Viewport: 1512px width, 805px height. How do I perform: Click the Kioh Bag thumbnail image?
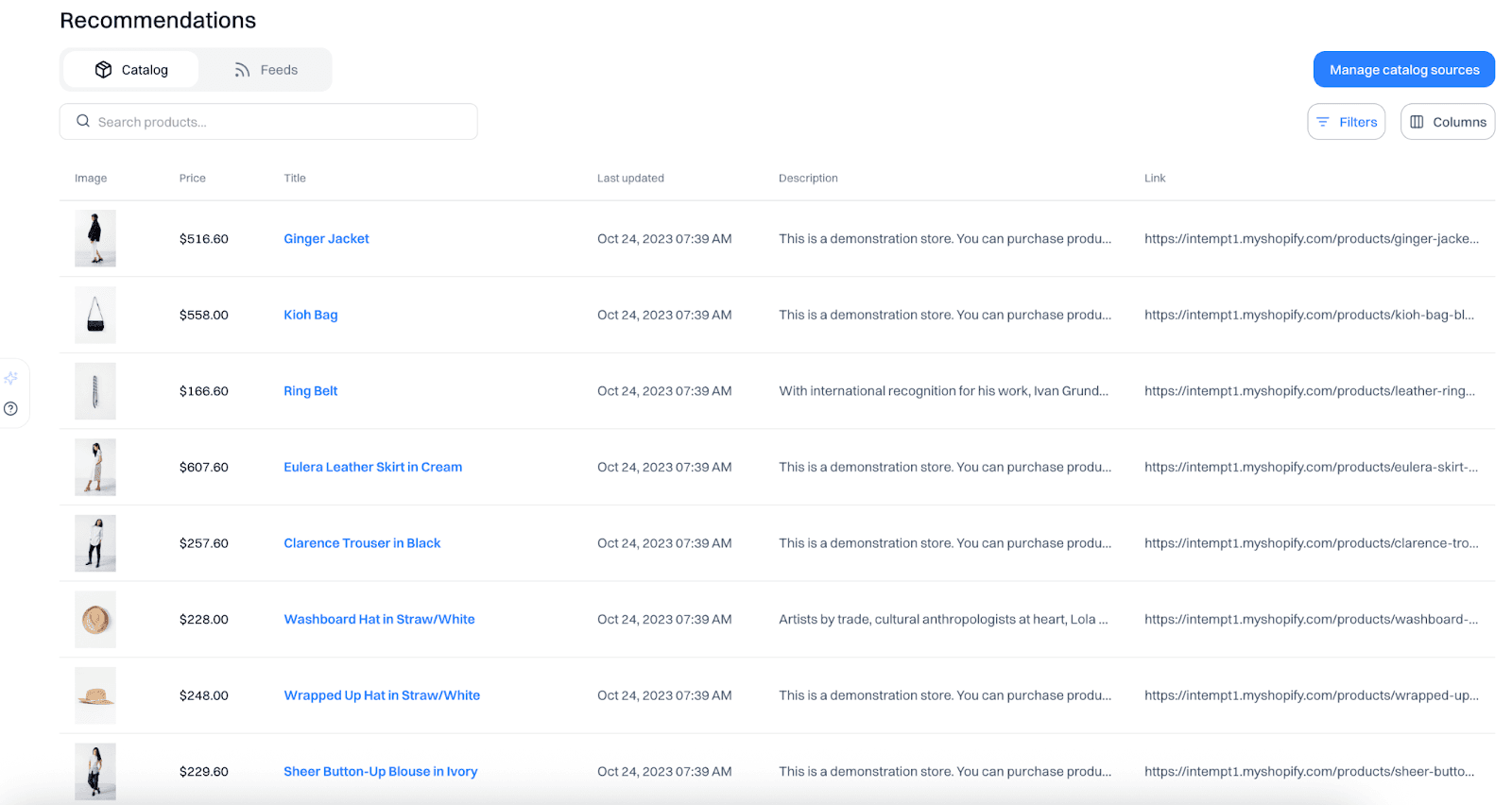(x=95, y=315)
